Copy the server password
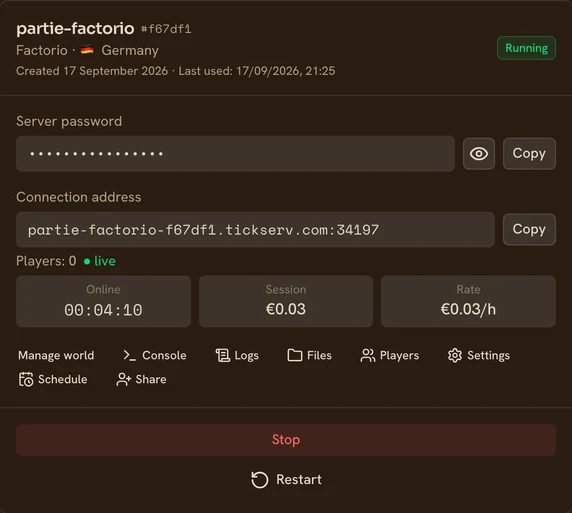Screen dimensions: 572x513 tap(529, 154)
